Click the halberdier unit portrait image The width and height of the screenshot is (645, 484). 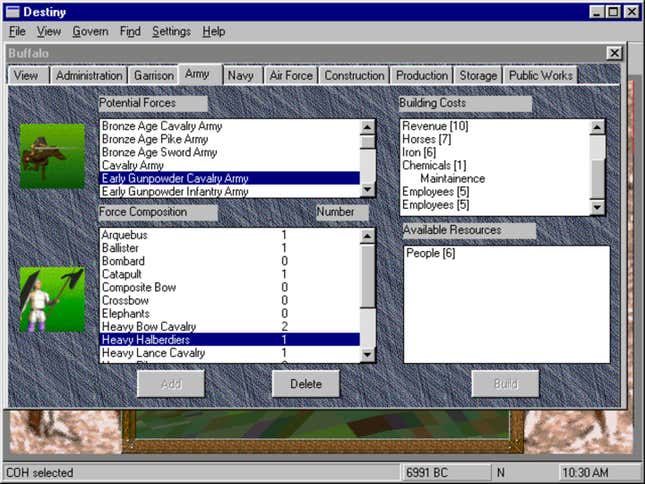[52, 299]
